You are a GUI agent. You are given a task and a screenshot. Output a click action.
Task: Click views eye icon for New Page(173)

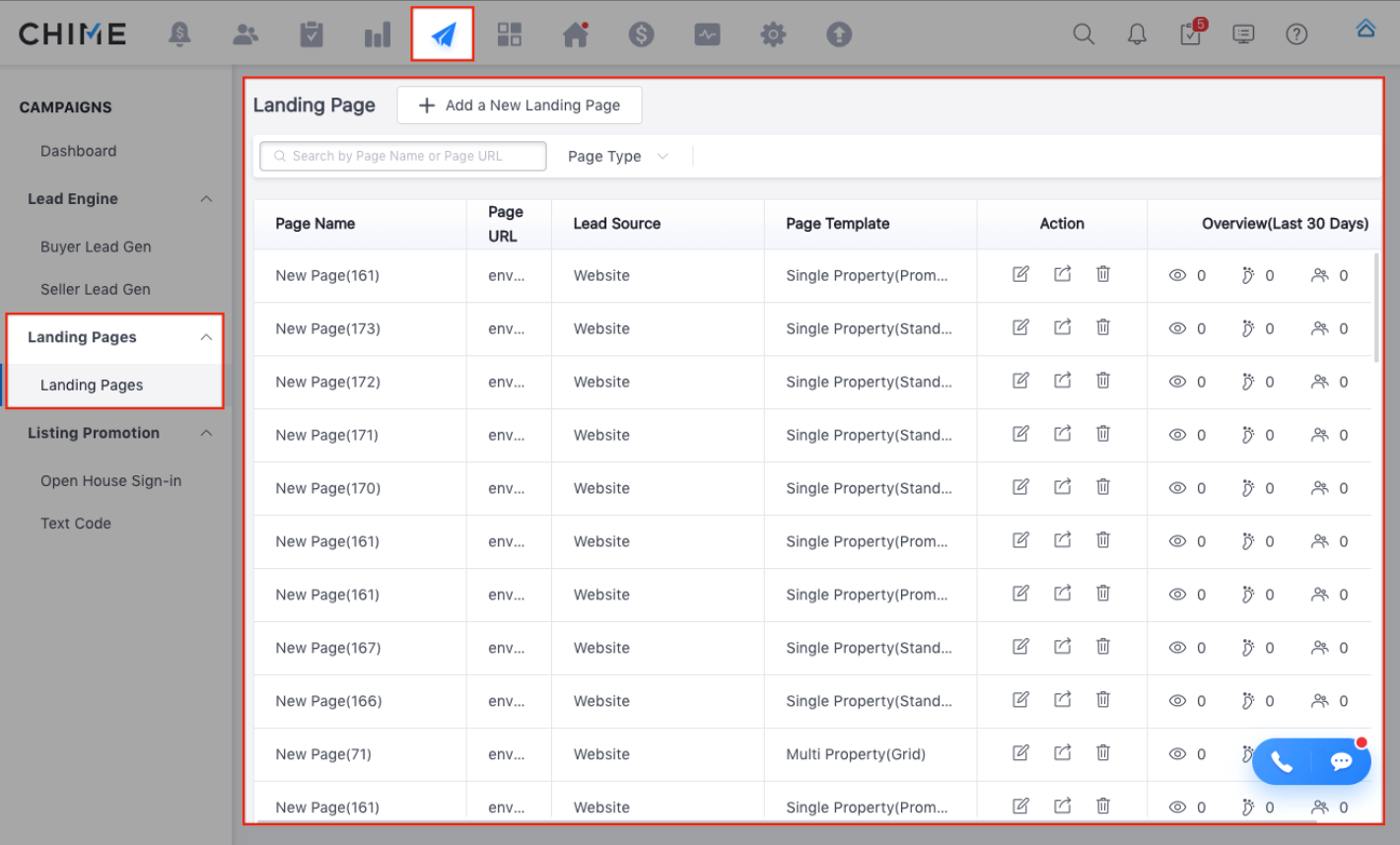[x=1177, y=328]
